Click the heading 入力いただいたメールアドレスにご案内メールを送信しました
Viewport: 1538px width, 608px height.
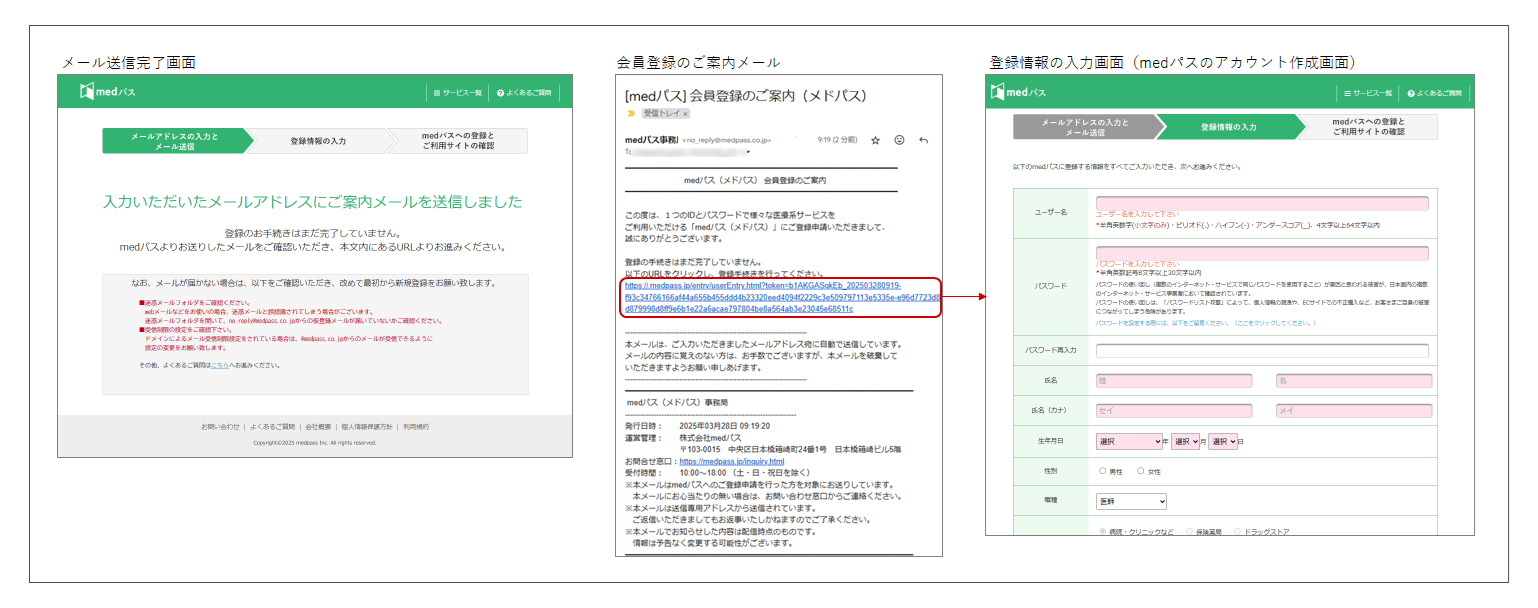[x=313, y=201]
